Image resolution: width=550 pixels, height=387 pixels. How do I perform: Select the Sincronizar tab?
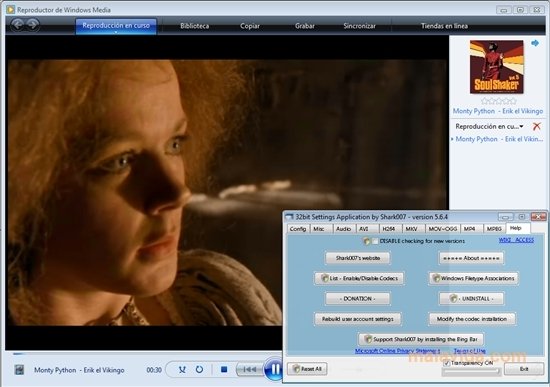[359, 26]
